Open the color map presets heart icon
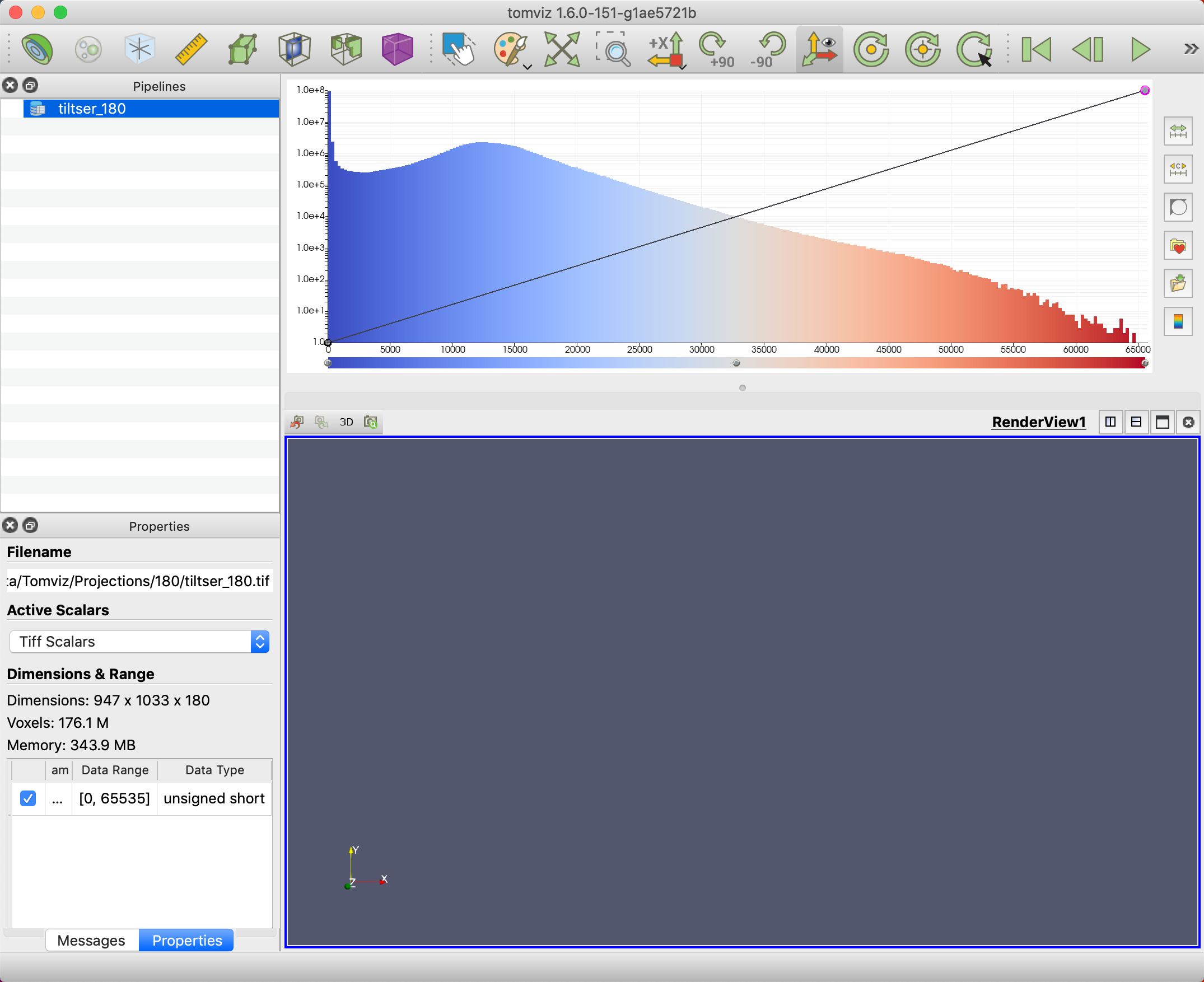 point(1178,246)
